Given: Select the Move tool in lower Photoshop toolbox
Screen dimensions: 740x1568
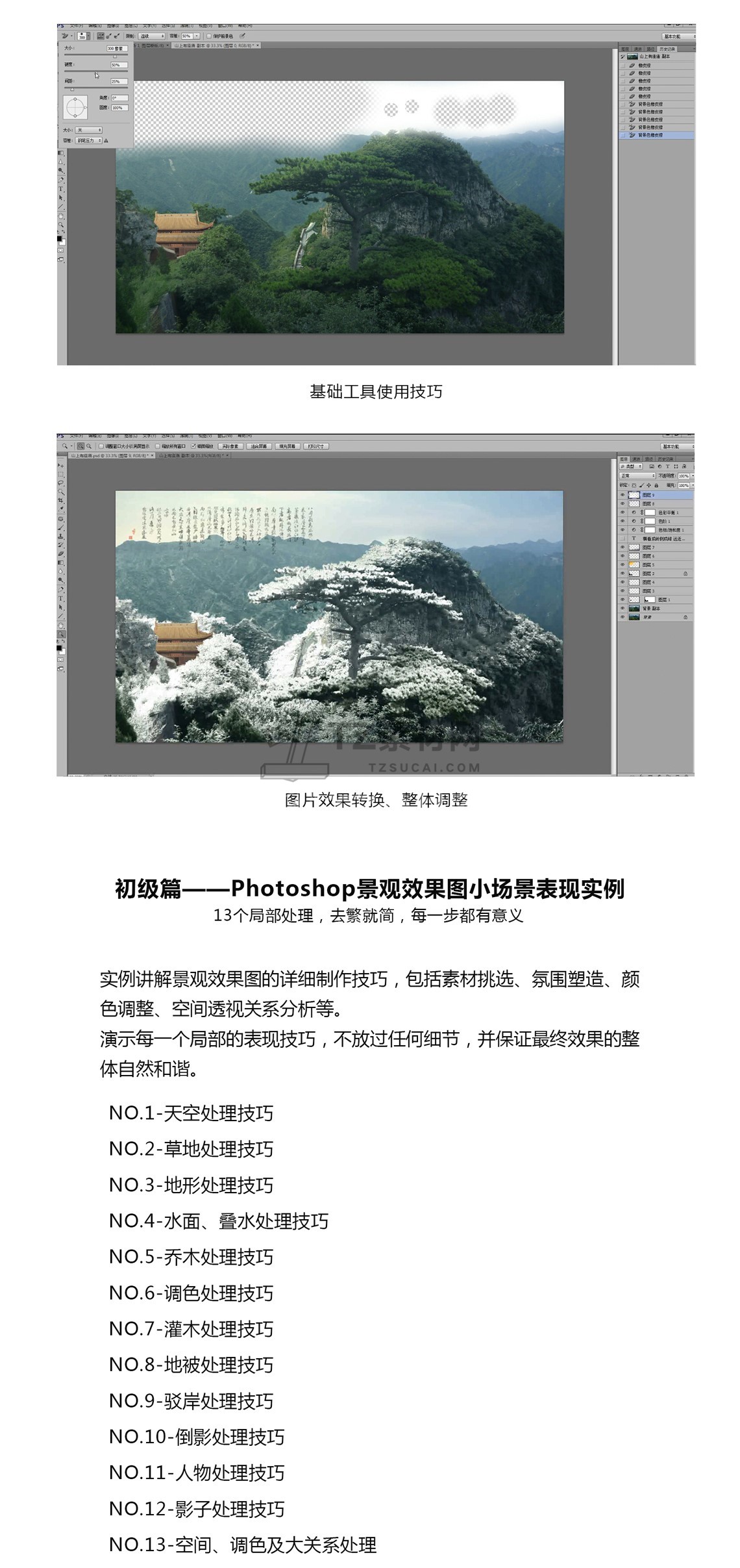Looking at the screenshot, I should click(x=61, y=465).
